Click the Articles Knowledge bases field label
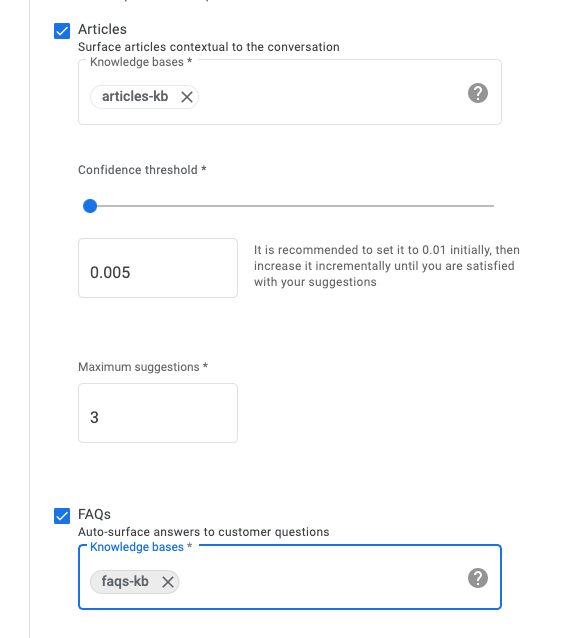The image size is (573, 638). 141,62
